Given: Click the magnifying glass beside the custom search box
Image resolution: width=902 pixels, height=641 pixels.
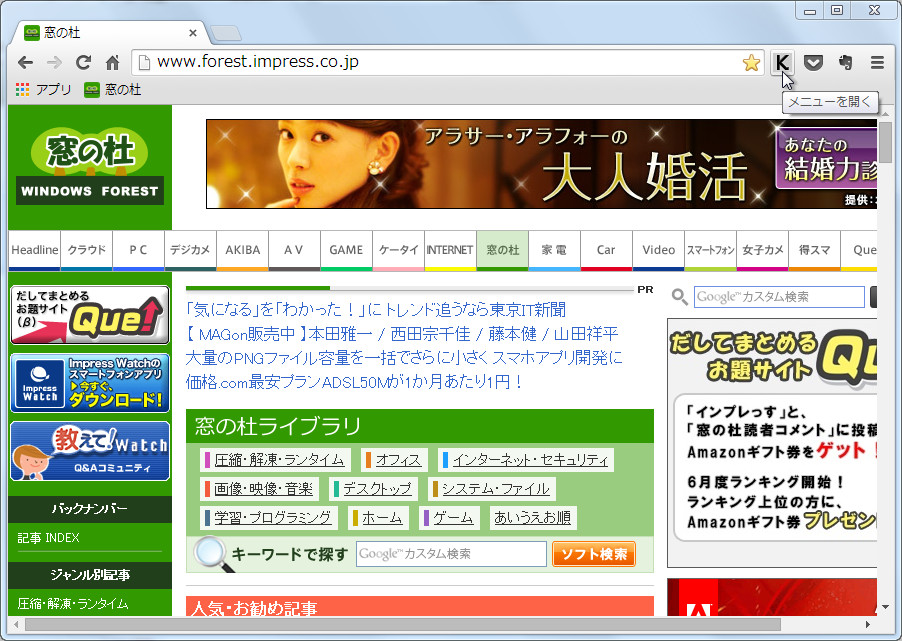Looking at the screenshot, I should coord(680,297).
